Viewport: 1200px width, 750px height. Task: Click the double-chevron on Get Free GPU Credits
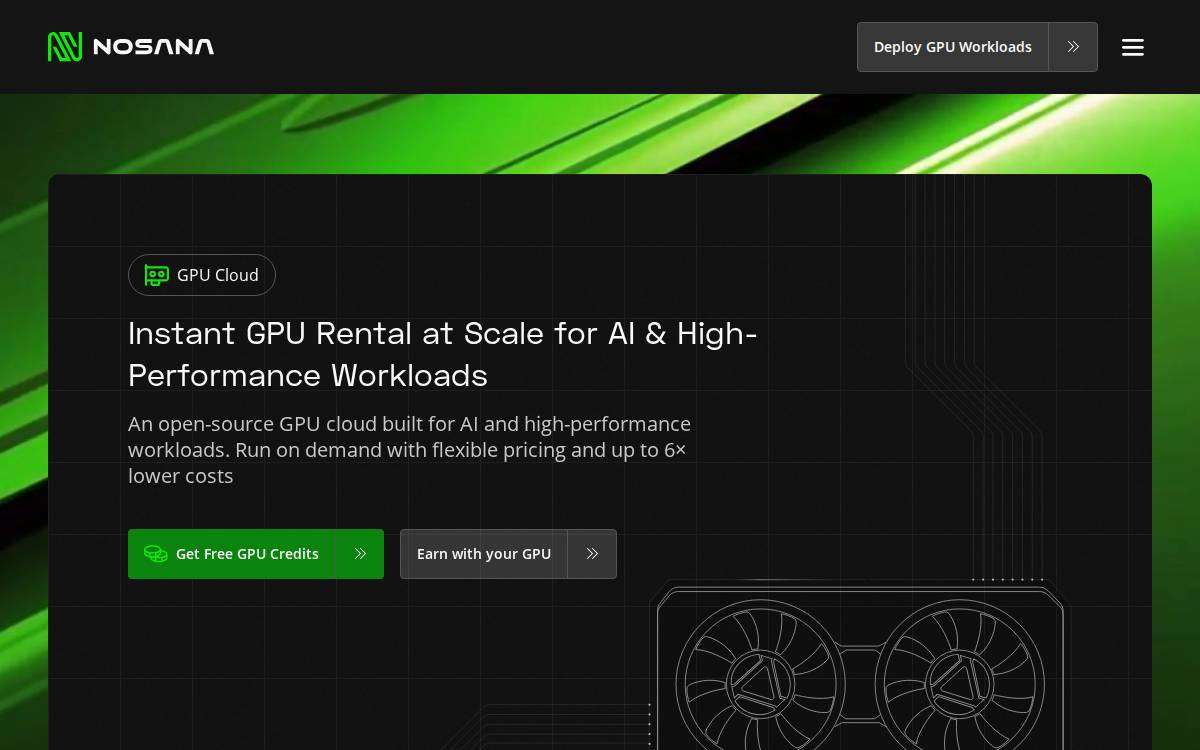pos(360,554)
